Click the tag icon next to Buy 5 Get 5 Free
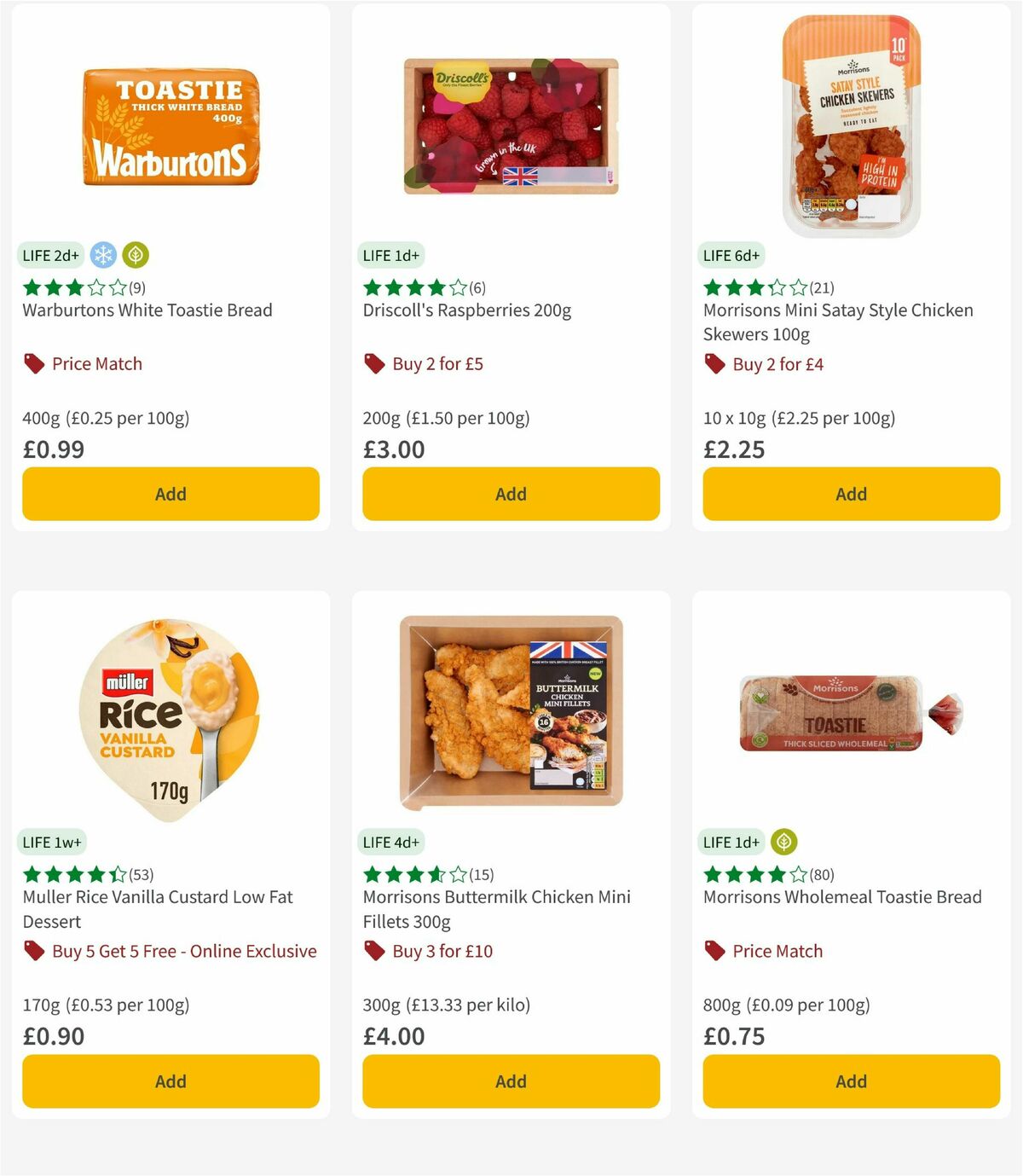The height and width of the screenshot is (1176, 1023). (x=34, y=950)
